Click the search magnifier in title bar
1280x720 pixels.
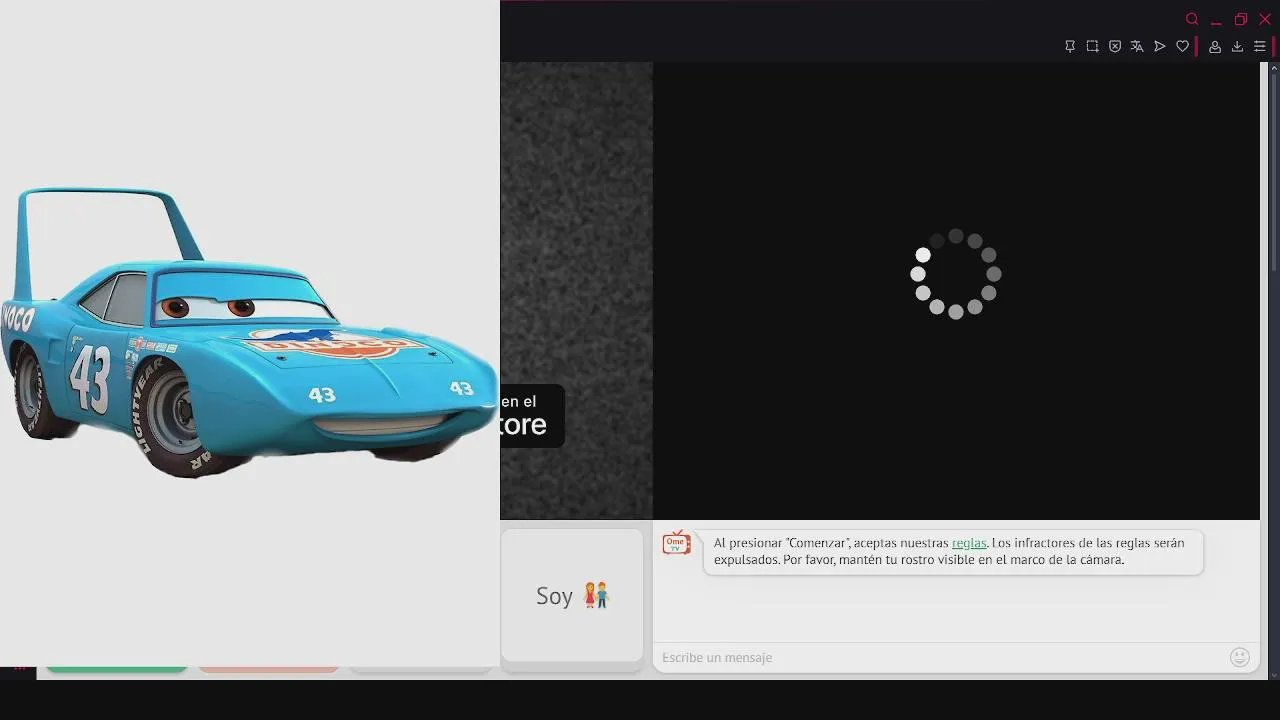pyautogui.click(x=1192, y=19)
